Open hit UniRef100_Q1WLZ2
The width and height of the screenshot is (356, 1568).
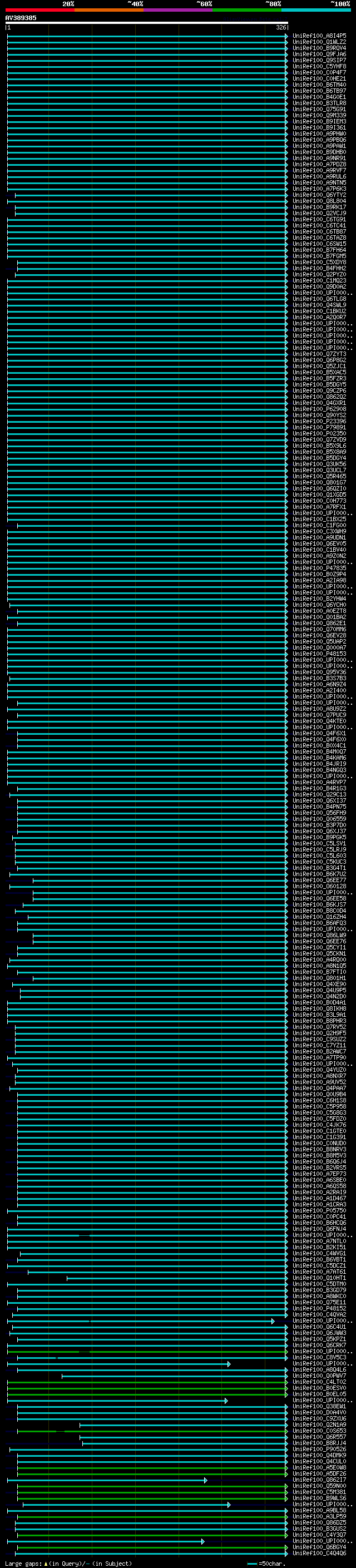click(x=319, y=42)
